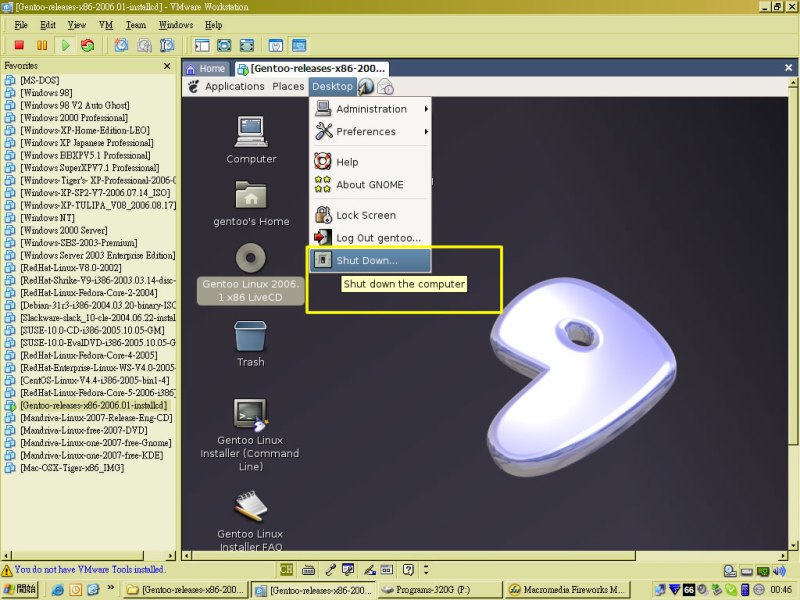
Task: Click the GNOME Desktop menu
Action: (332, 87)
